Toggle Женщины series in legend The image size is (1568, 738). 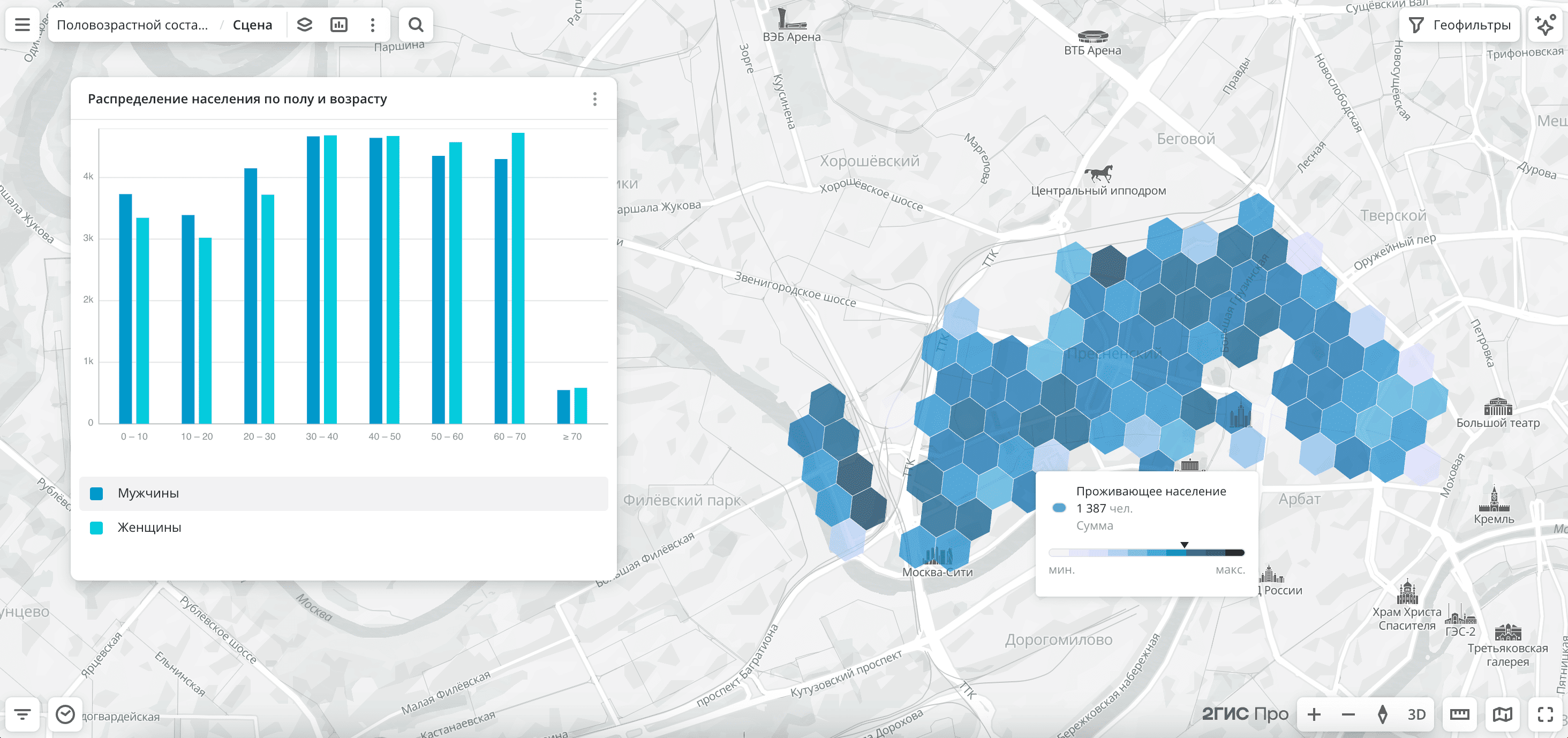click(x=149, y=528)
